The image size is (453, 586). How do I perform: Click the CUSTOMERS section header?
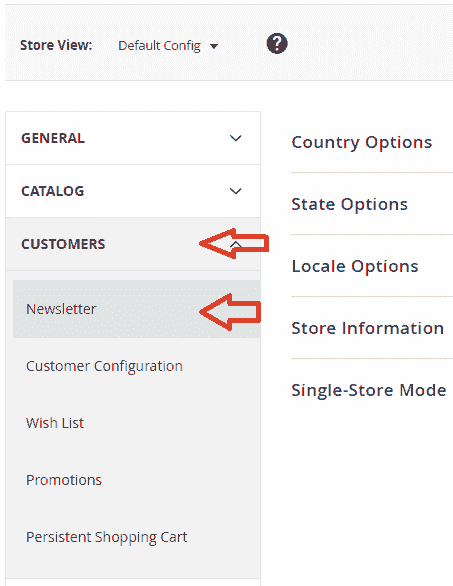coord(133,244)
